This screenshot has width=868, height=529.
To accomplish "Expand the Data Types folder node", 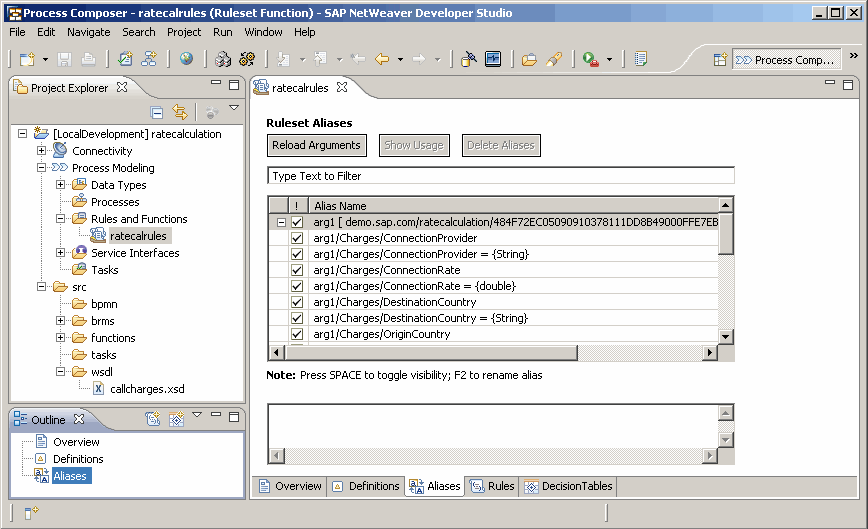I will click(x=61, y=185).
